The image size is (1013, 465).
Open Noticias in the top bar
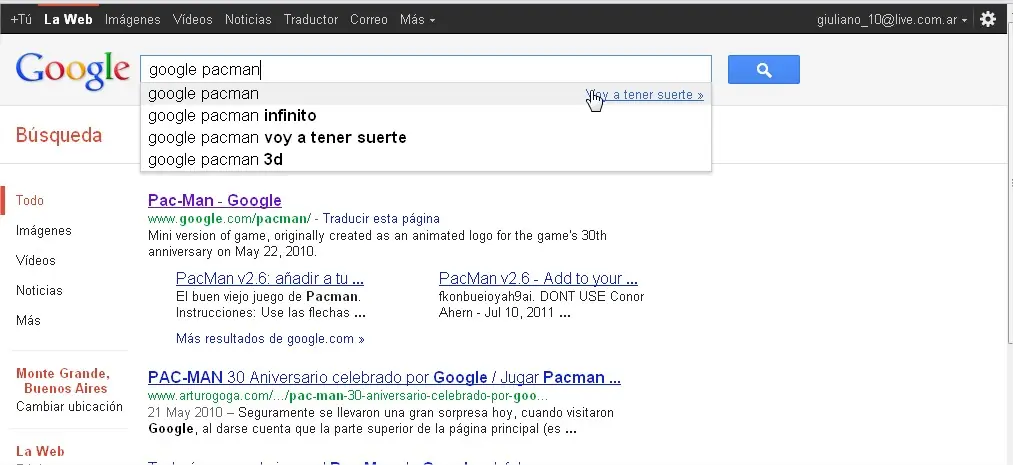[x=248, y=19]
